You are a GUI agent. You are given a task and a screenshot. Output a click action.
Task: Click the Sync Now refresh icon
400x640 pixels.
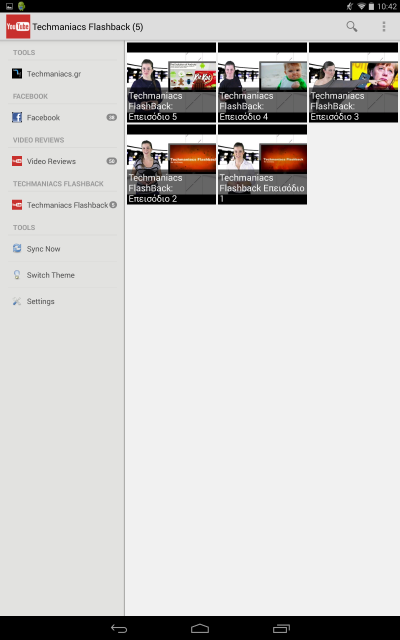coord(17,249)
